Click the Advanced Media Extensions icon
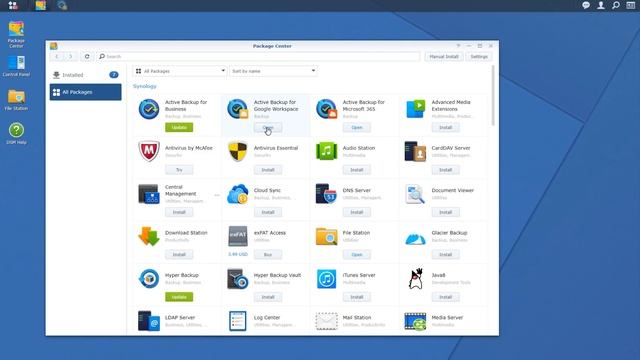Viewport: 640px width, 360px height. pos(415,109)
